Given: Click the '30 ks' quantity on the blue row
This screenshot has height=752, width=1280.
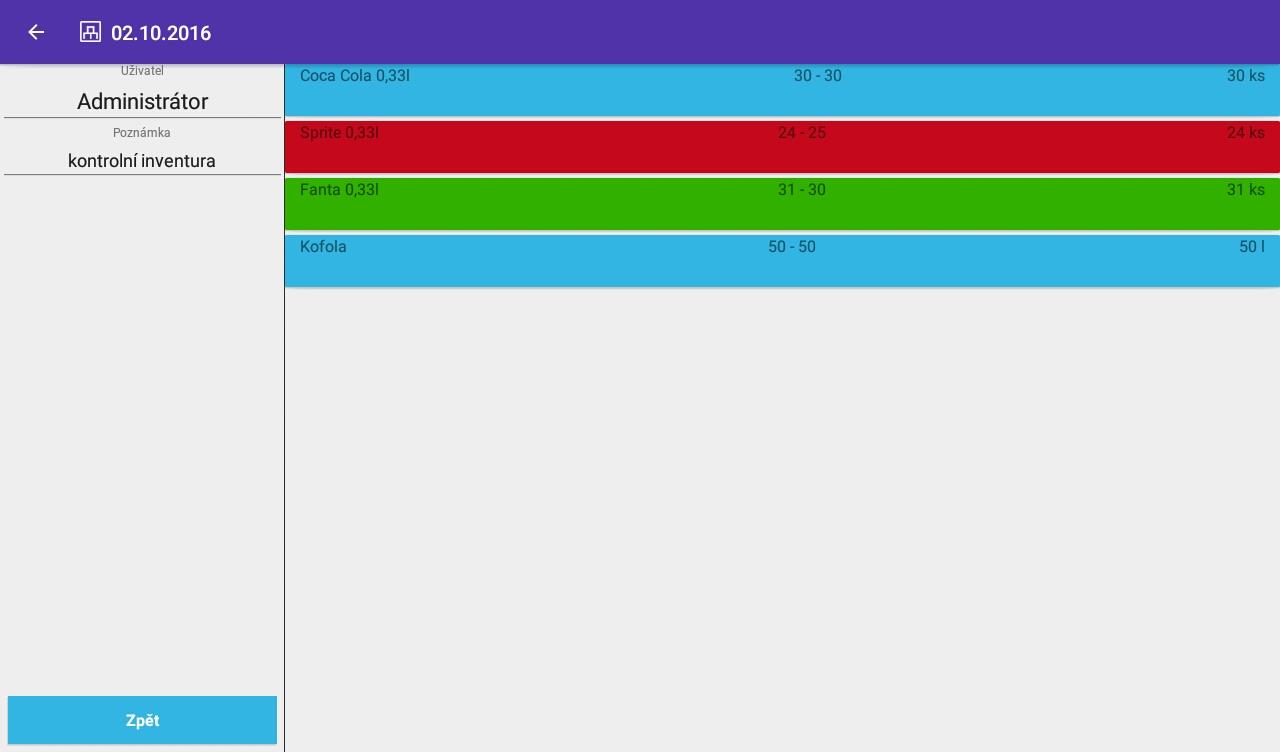Looking at the screenshot, I should click(x=1245, y=76).
